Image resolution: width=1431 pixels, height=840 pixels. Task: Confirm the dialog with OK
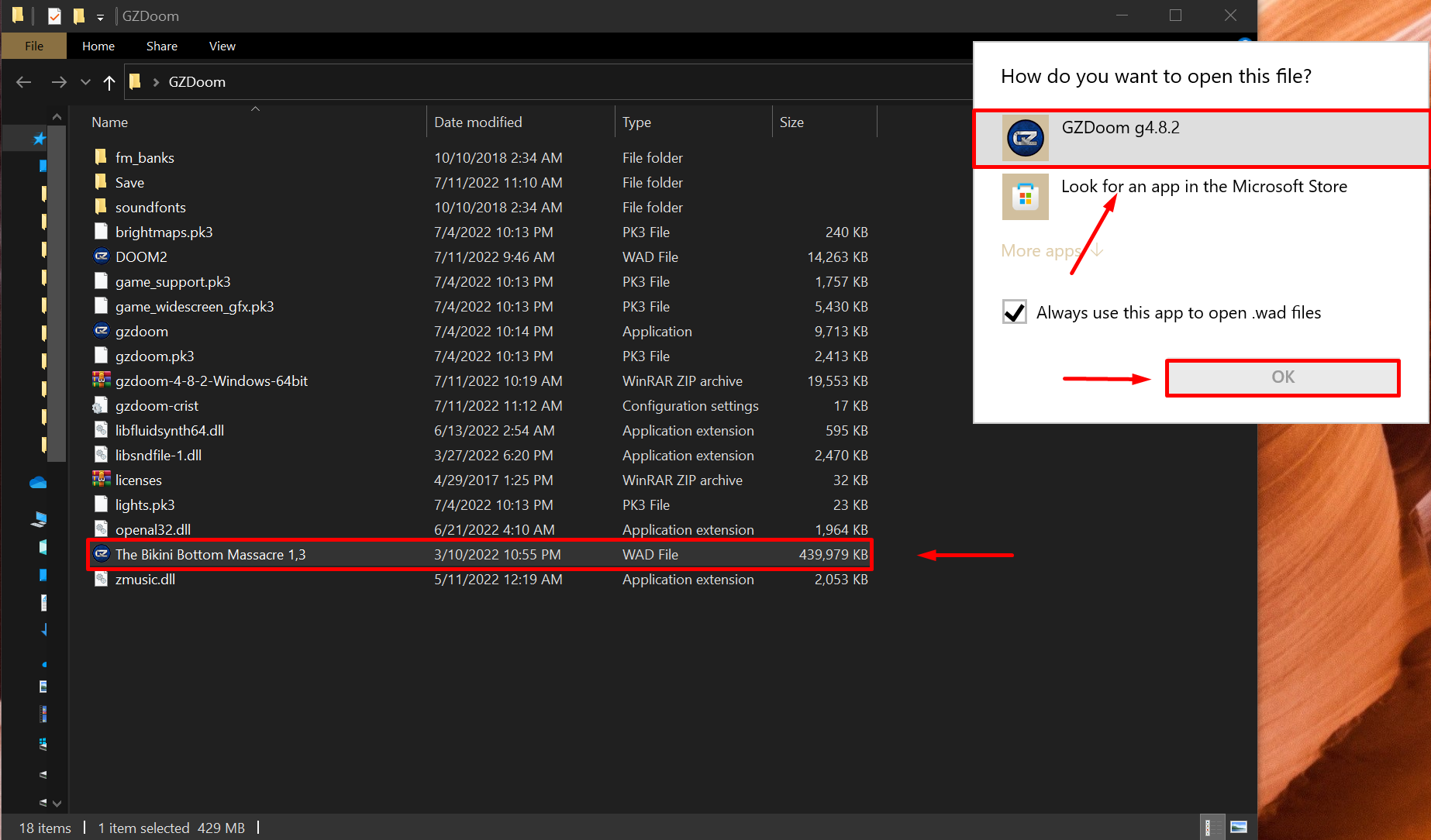coord(1283,377)
